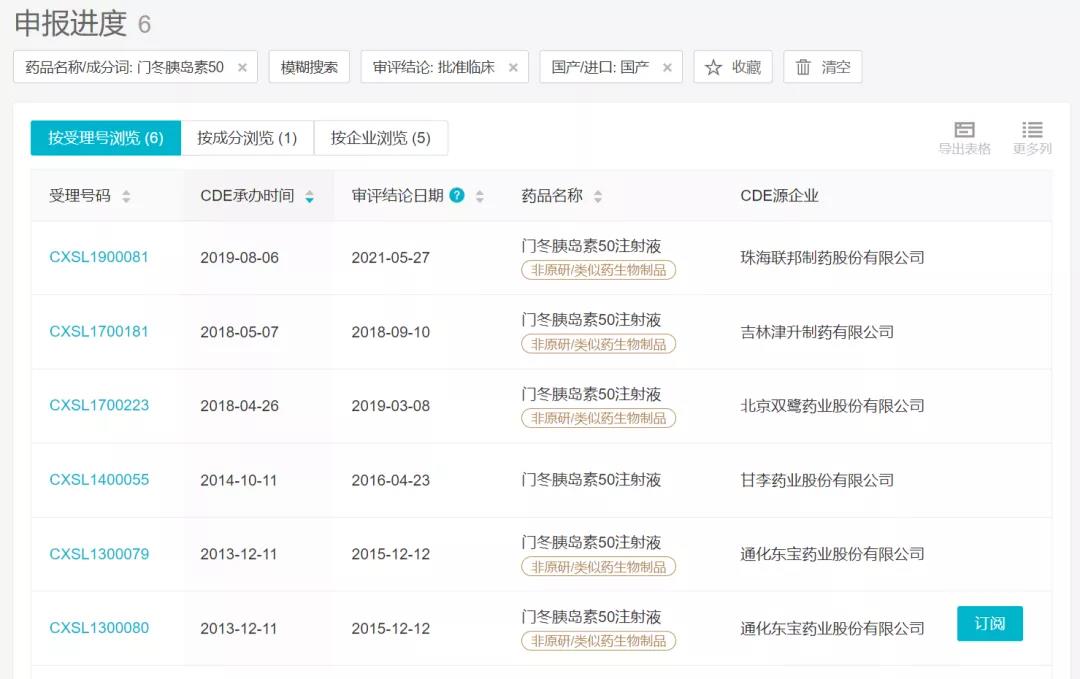Open acceptance number CXSL1900081

99,257
